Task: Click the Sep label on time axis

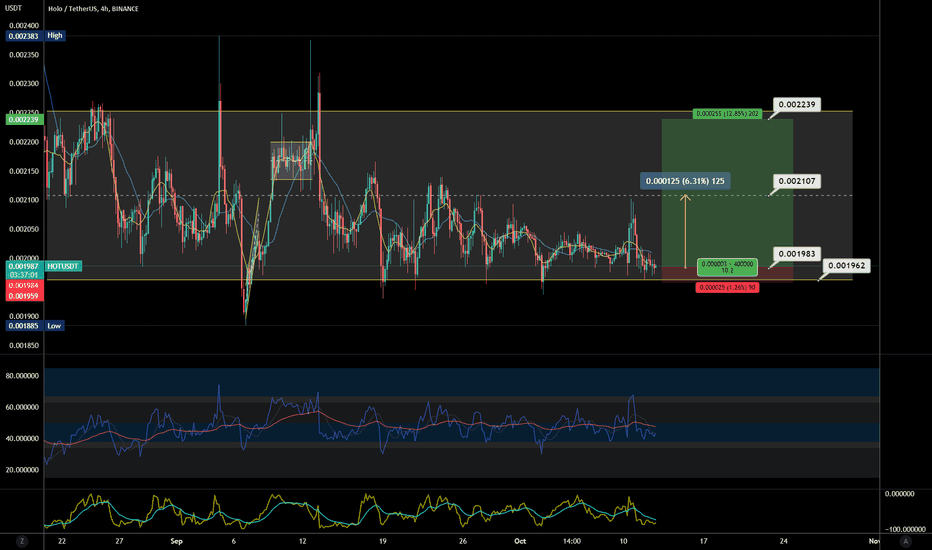Action: click(177, 541)
